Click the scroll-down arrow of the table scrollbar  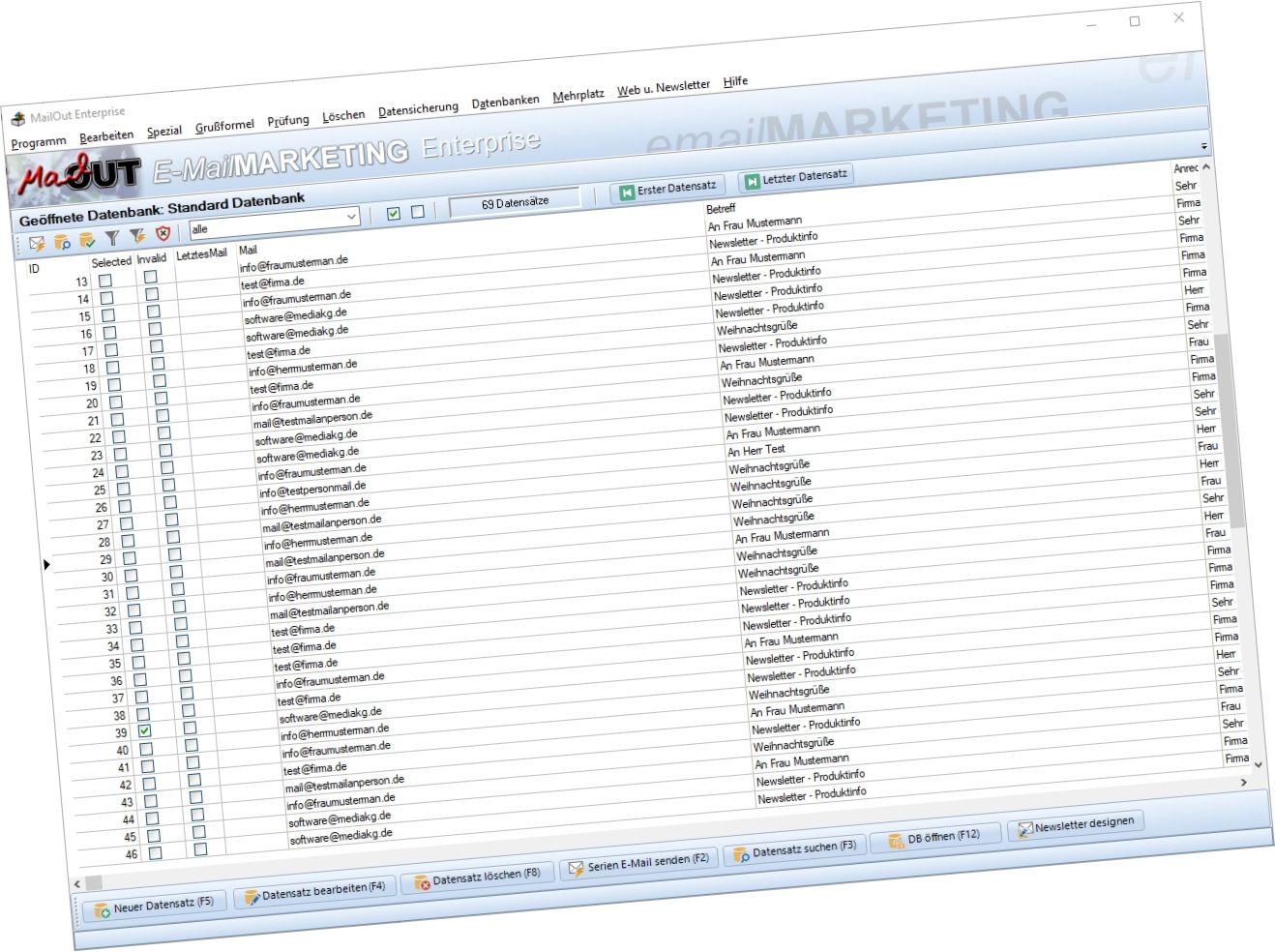[x=1258, y=765]
